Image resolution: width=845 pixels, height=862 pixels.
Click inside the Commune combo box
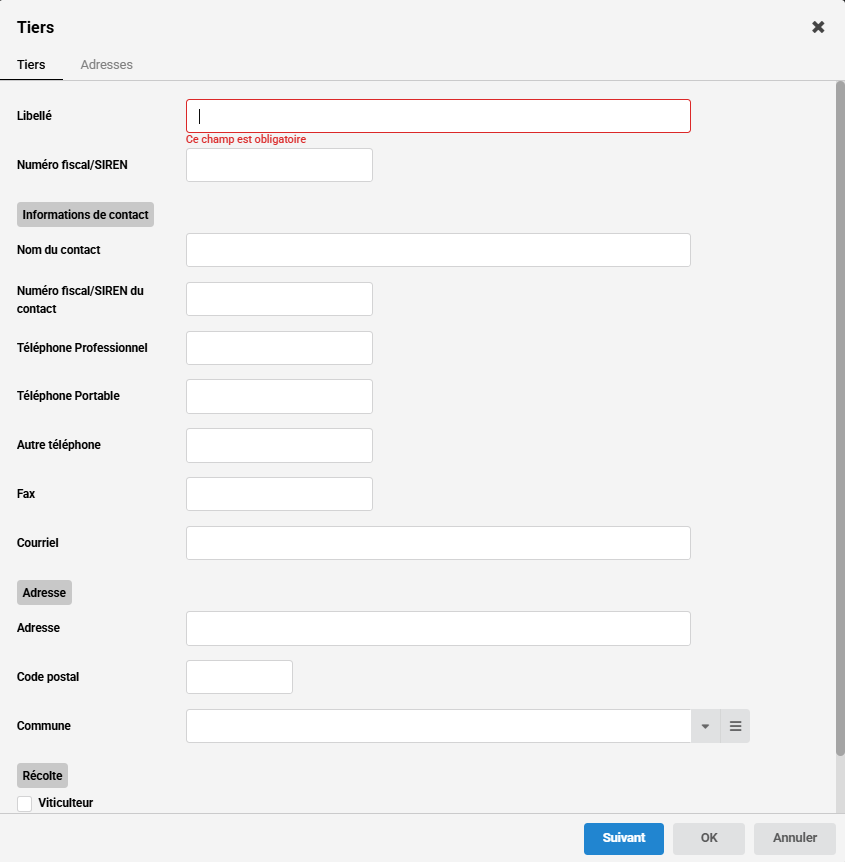pyautogui.click(x=438, y=726)
